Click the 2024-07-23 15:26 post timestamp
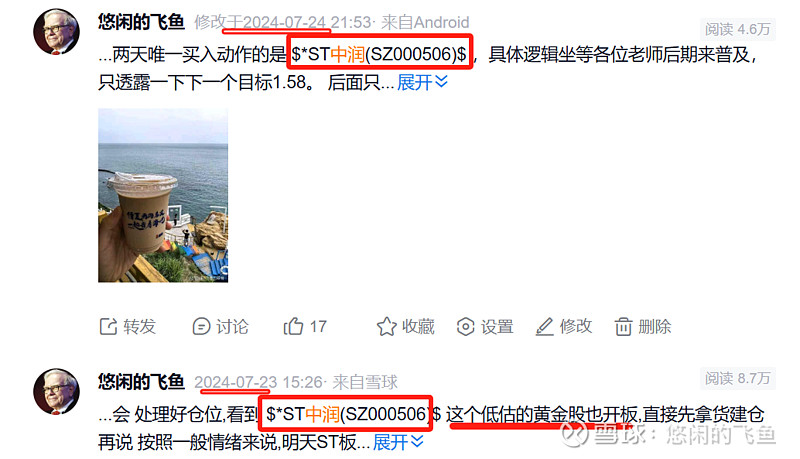 260,382
